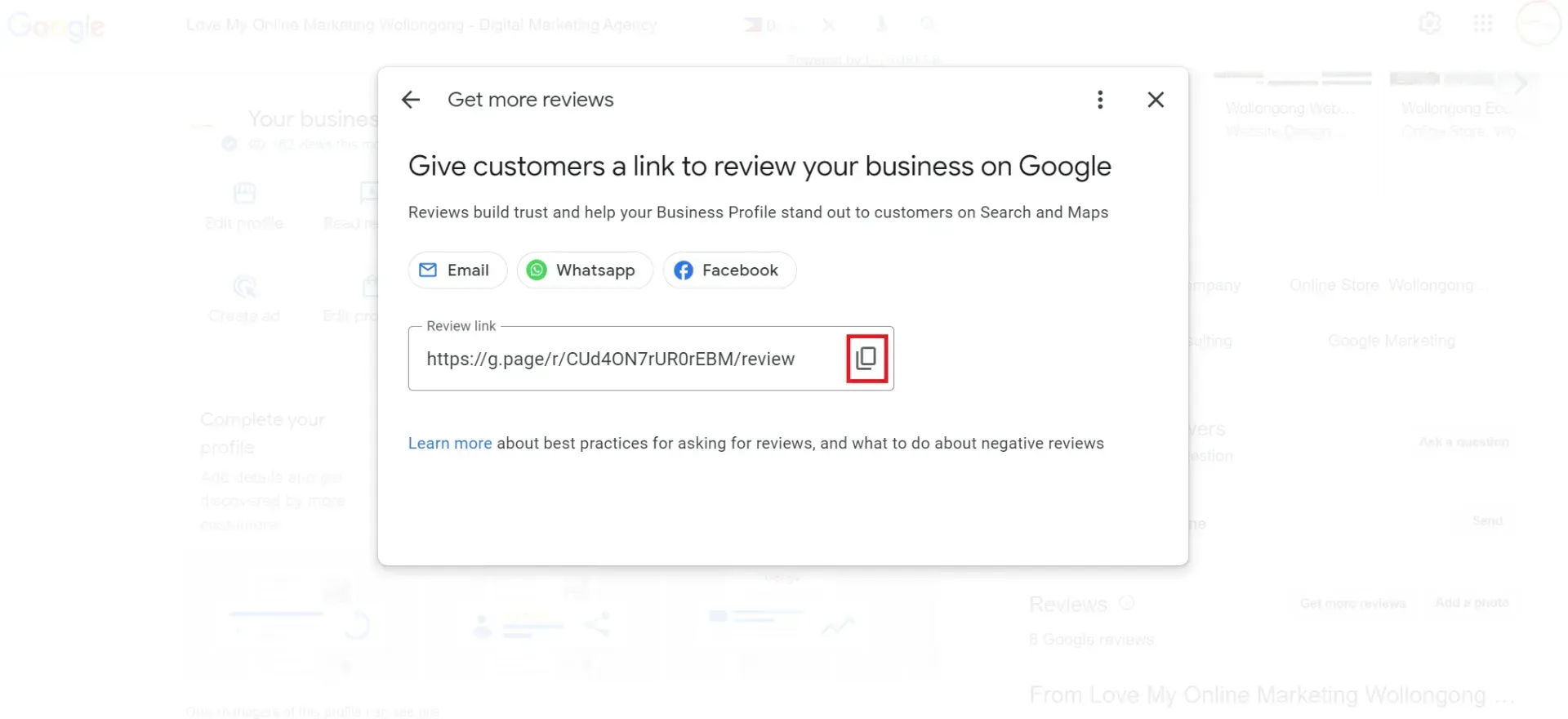Open the settings gear in the background page

pyautogui.click(x=1430, y=23)
